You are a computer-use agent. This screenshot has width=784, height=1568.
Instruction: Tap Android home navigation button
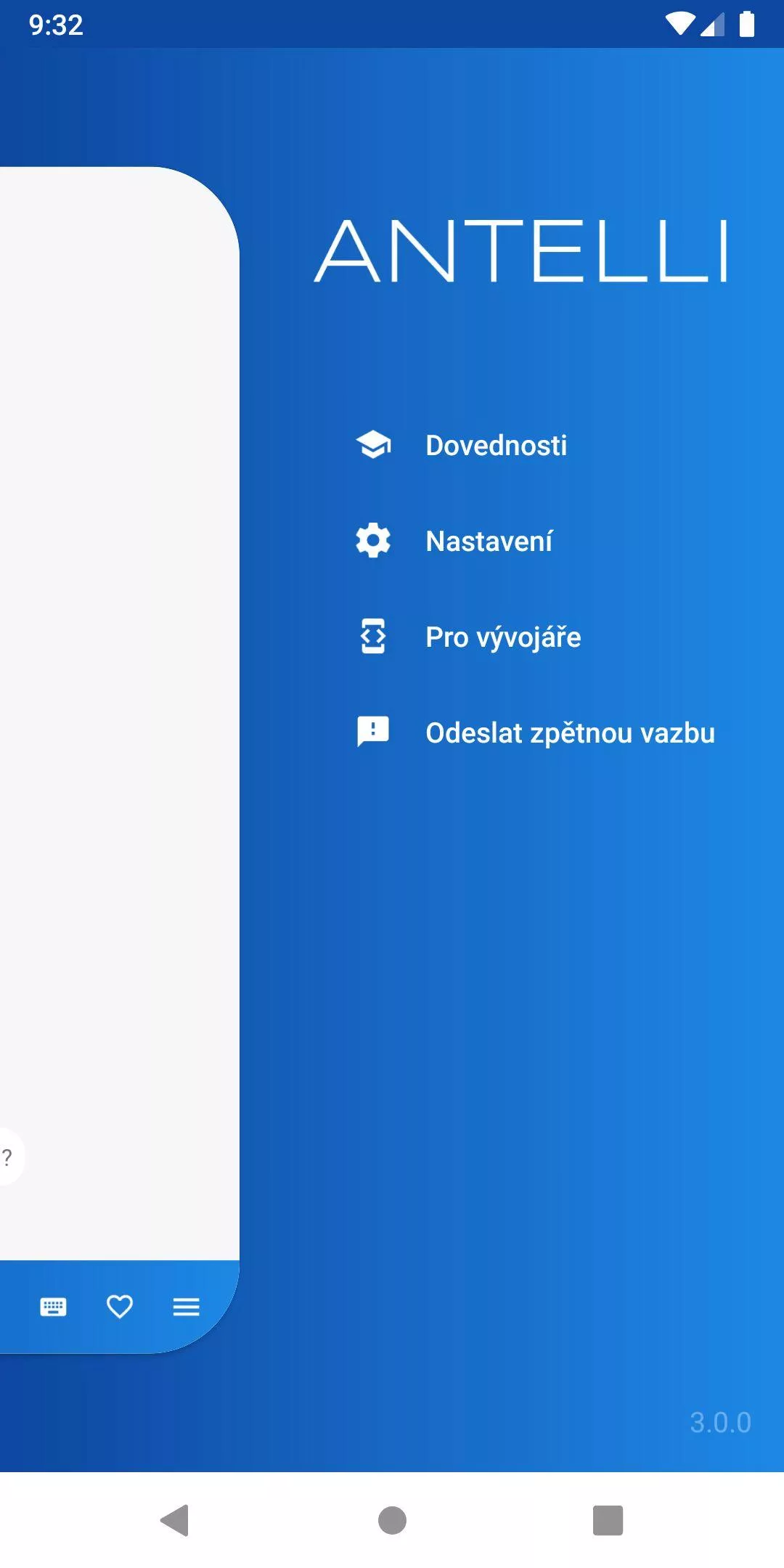point(392,1520)
